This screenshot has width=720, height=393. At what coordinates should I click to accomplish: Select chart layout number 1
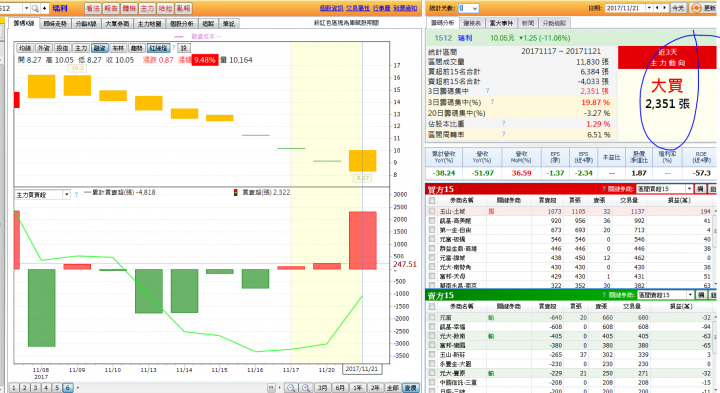coord(14,388)
